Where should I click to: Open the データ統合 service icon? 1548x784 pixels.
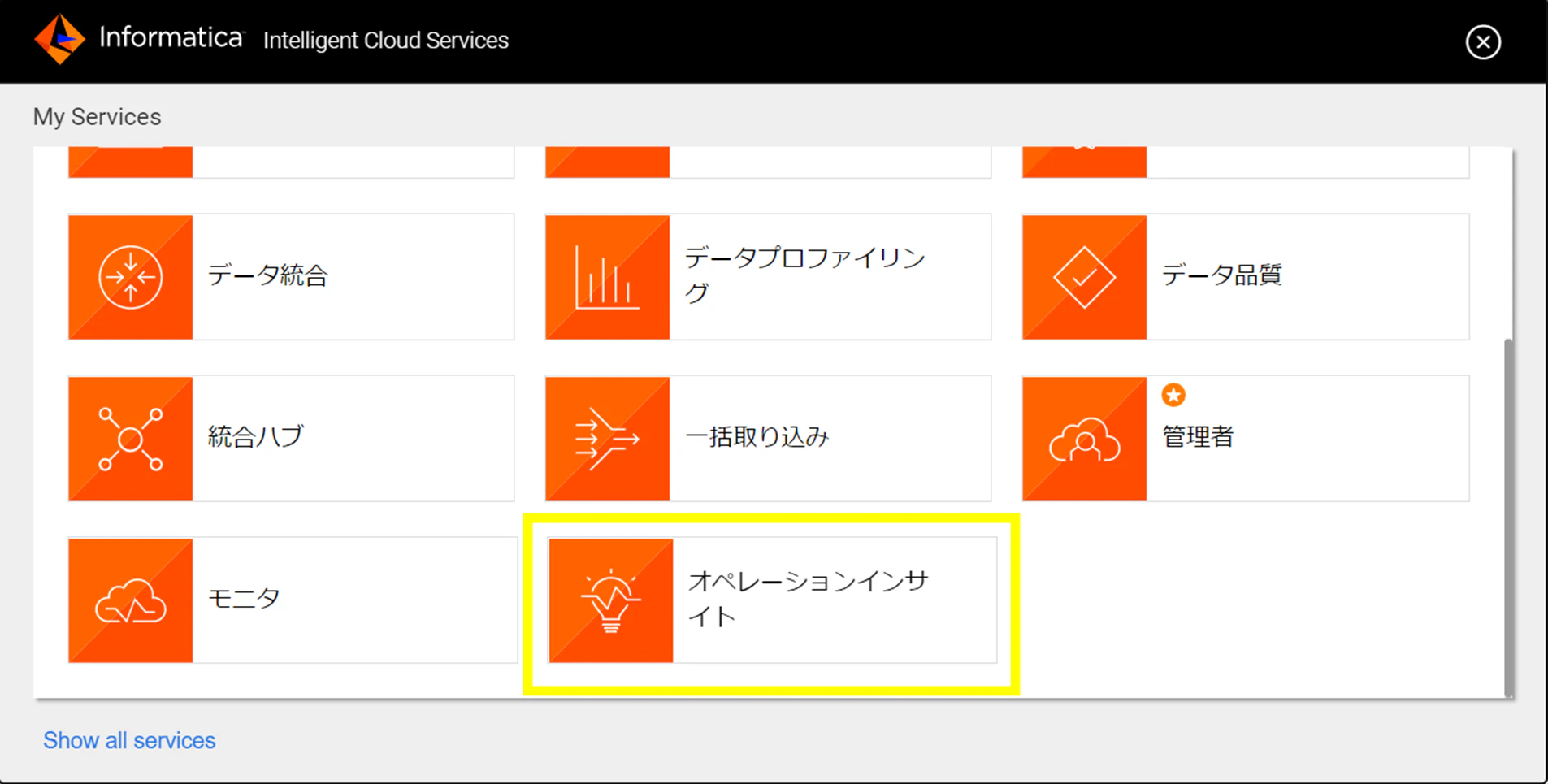[131, 277]
